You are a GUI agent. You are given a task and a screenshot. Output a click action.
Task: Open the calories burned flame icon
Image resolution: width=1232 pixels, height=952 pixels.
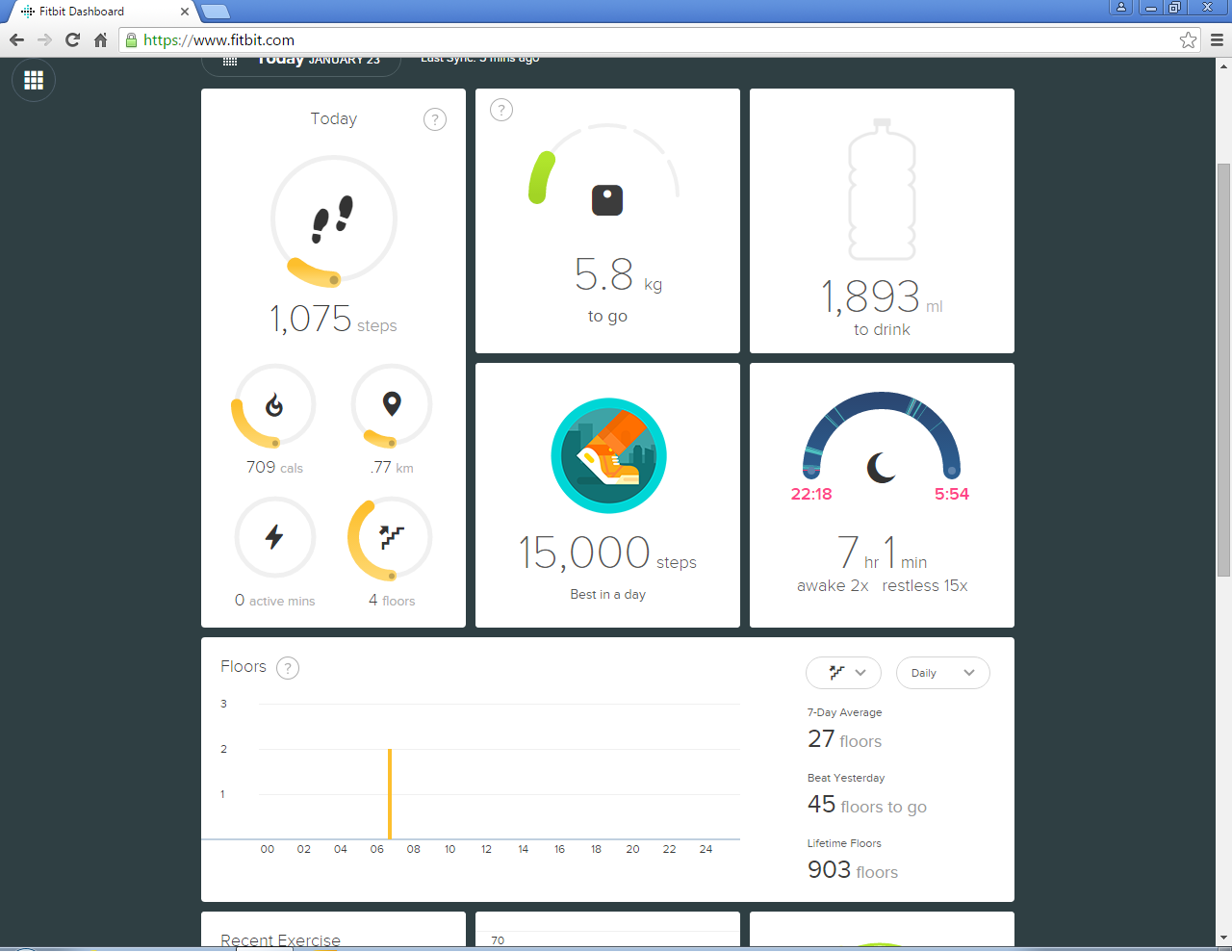(x=274, y=405)
